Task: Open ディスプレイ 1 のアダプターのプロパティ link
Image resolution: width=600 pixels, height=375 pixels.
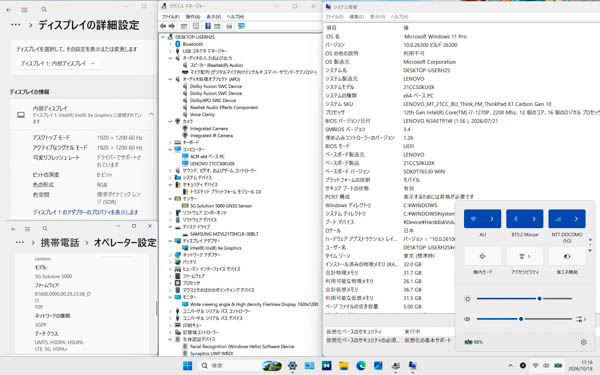Action: (85, 212)
